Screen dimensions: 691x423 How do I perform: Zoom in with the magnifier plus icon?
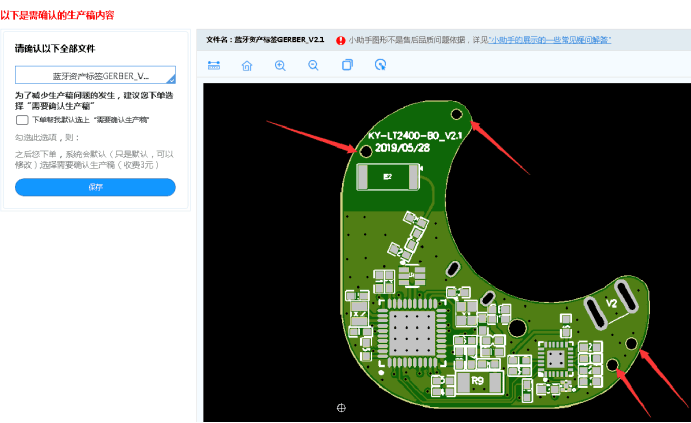click(x=280, y=65)
